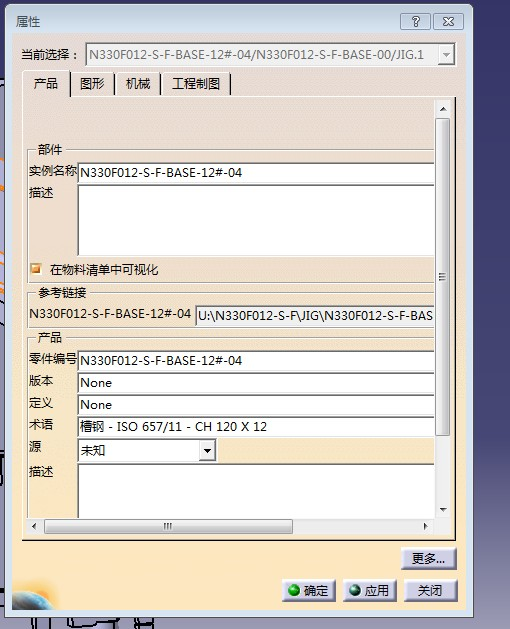Click the 应用 button

(370, 590)
